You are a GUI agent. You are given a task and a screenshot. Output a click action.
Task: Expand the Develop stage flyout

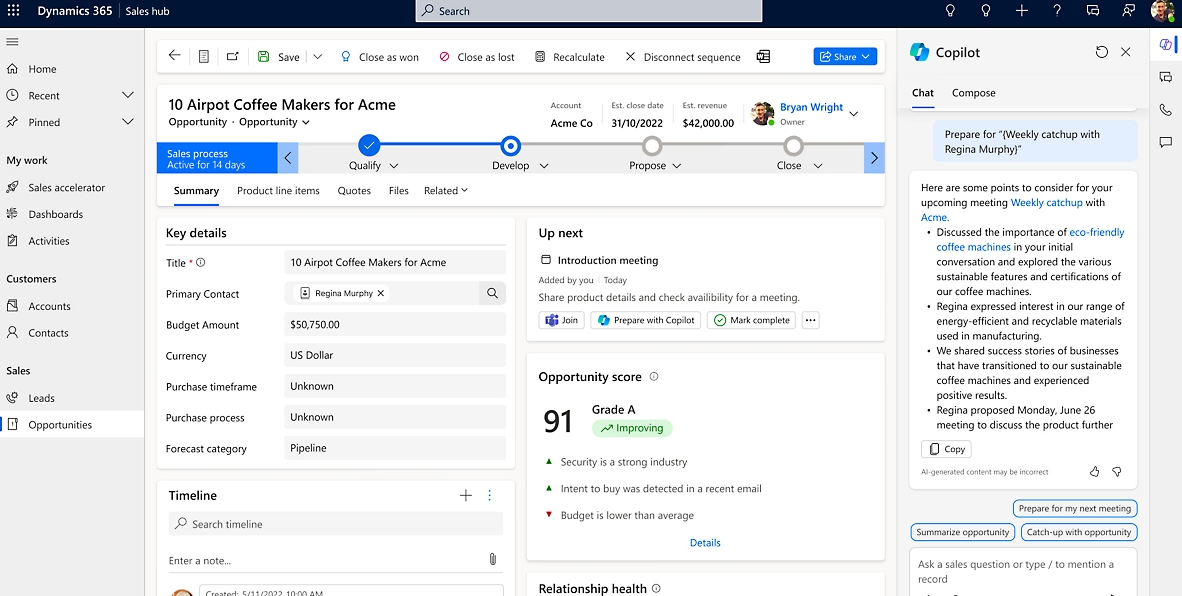pyautogui.click(x=544, y=166)
